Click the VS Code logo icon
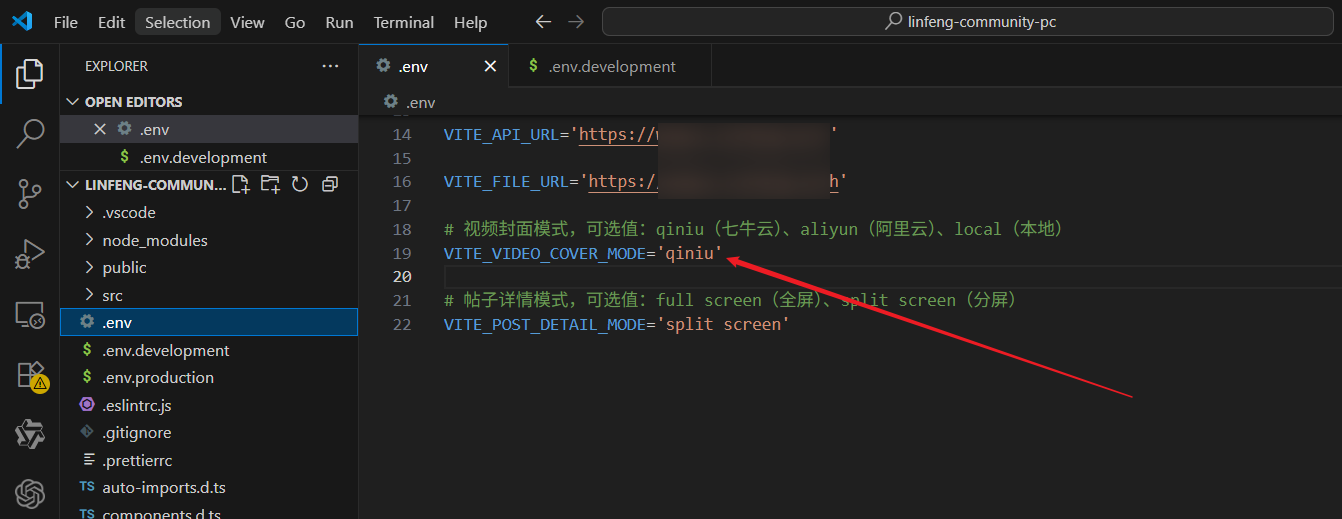This screenshot has height=519, width=1342. click(x=22, y=21)
